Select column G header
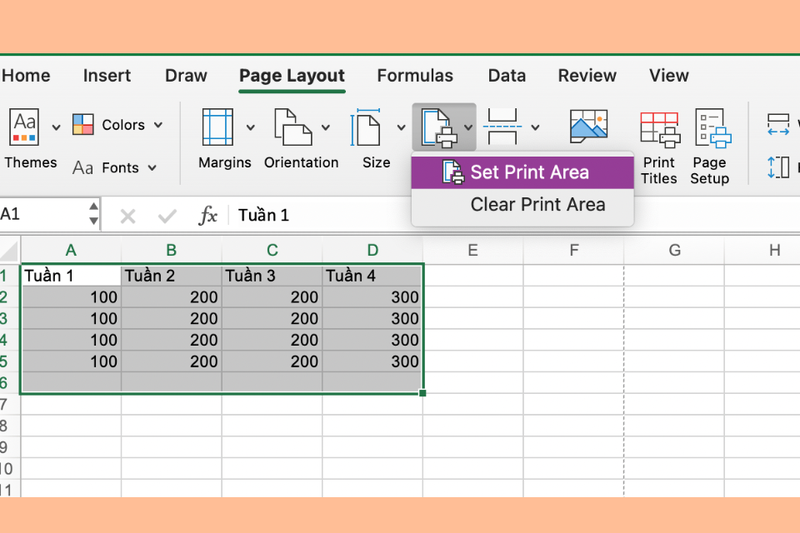800x533 pixels. [x=674, y=250]
